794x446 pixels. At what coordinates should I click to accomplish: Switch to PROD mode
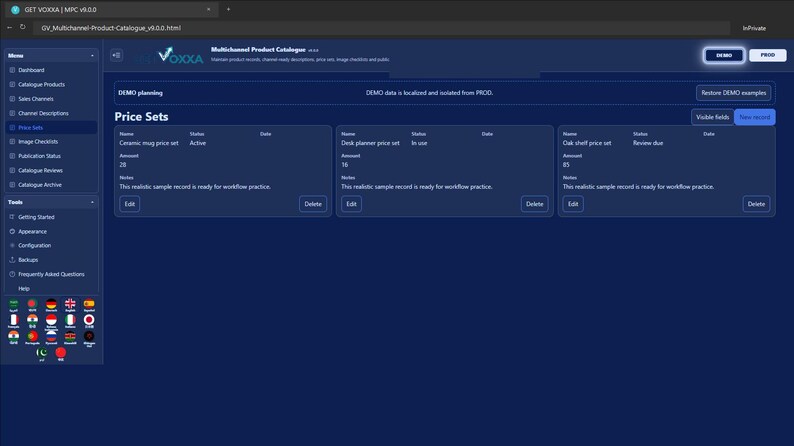pos(767,55)
